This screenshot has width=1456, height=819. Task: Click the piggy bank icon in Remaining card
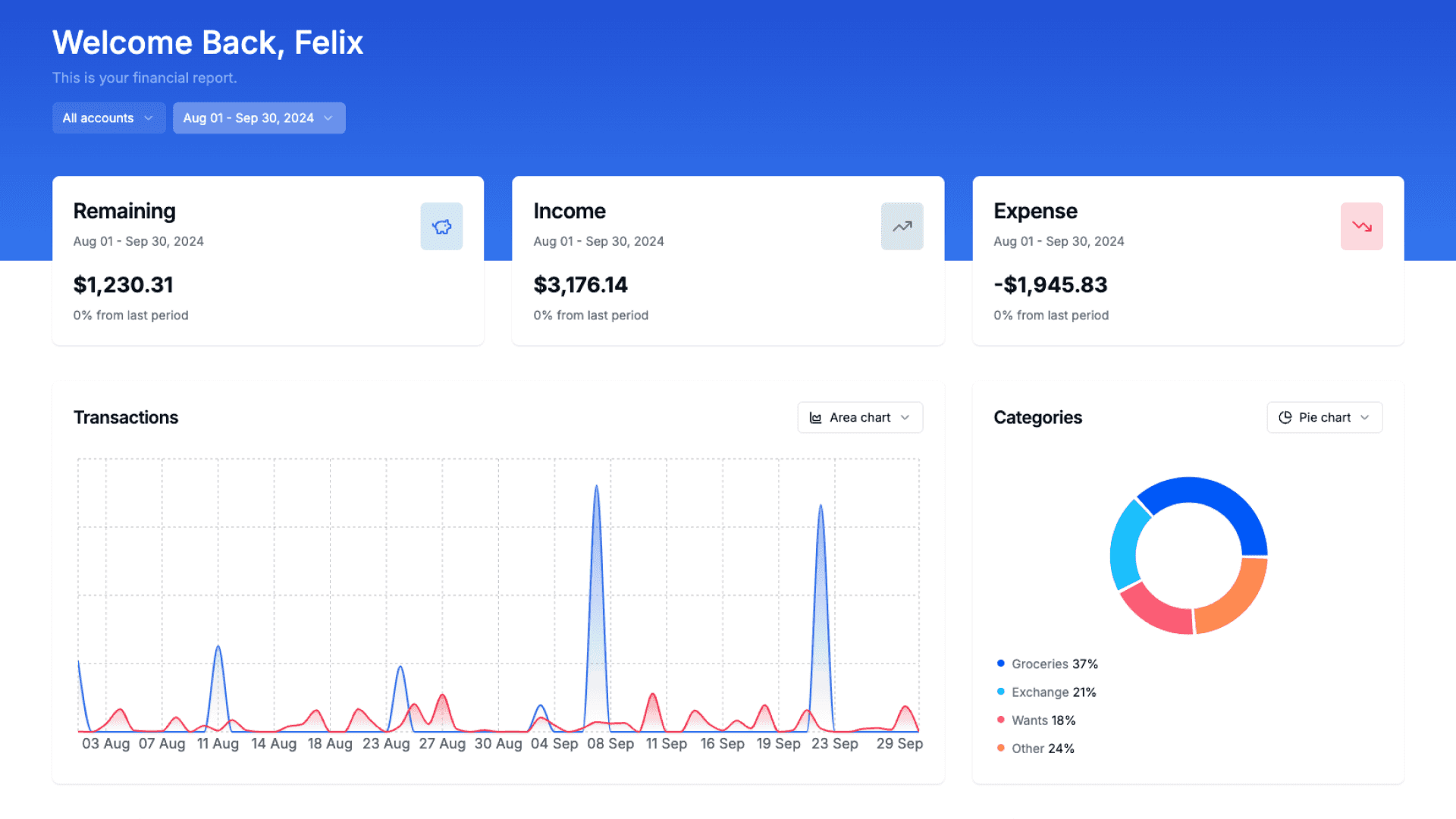click(x=441, y=227)
